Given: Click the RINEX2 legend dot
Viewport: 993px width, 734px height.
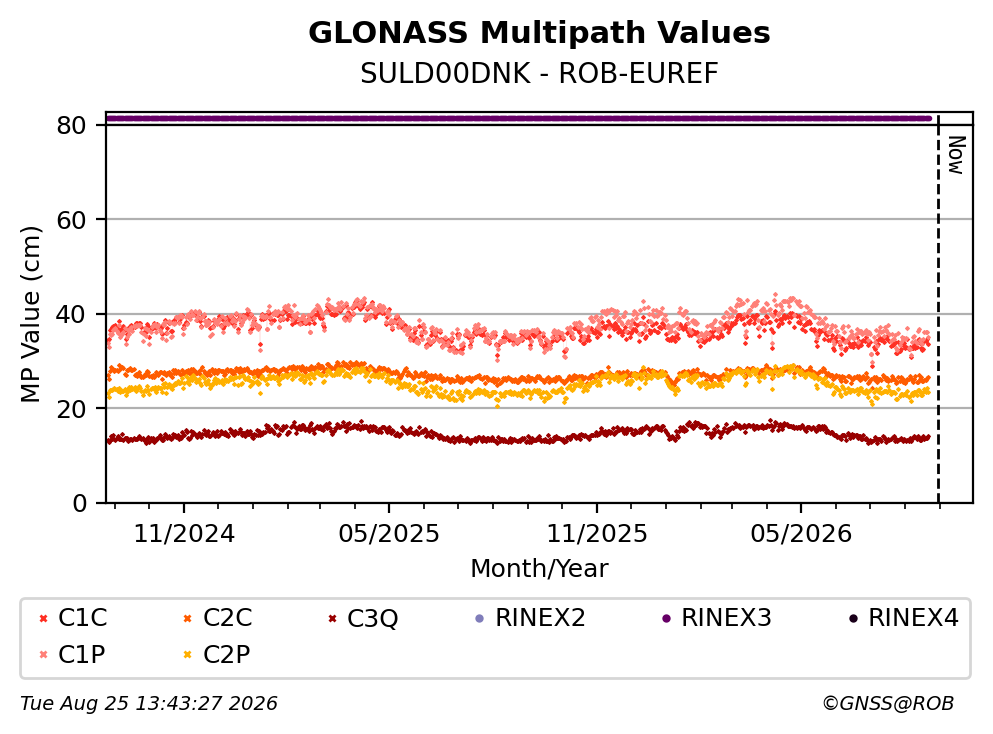Looking at the screenshot, I should pyautogui.click(x=479, y=618).
